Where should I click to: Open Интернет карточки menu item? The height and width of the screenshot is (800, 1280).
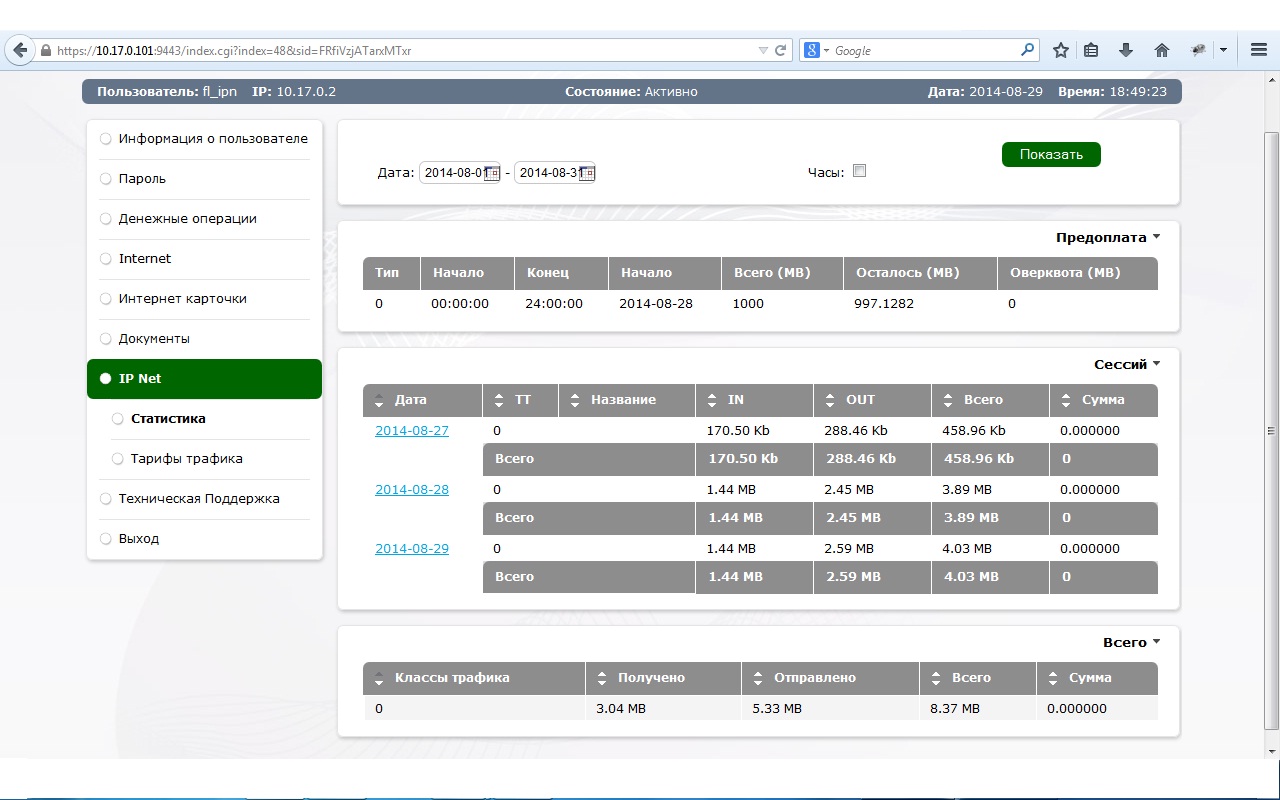[182, 299]
